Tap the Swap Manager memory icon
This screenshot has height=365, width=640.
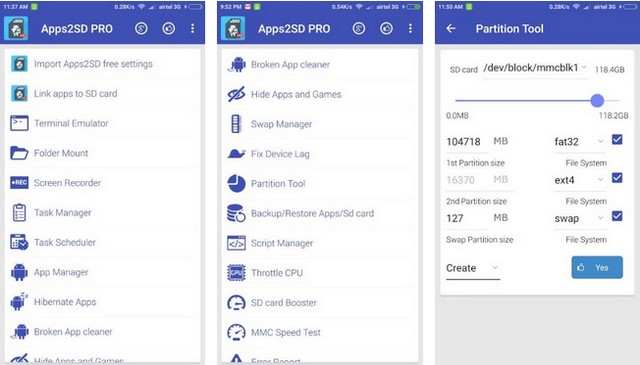[236, 124]
